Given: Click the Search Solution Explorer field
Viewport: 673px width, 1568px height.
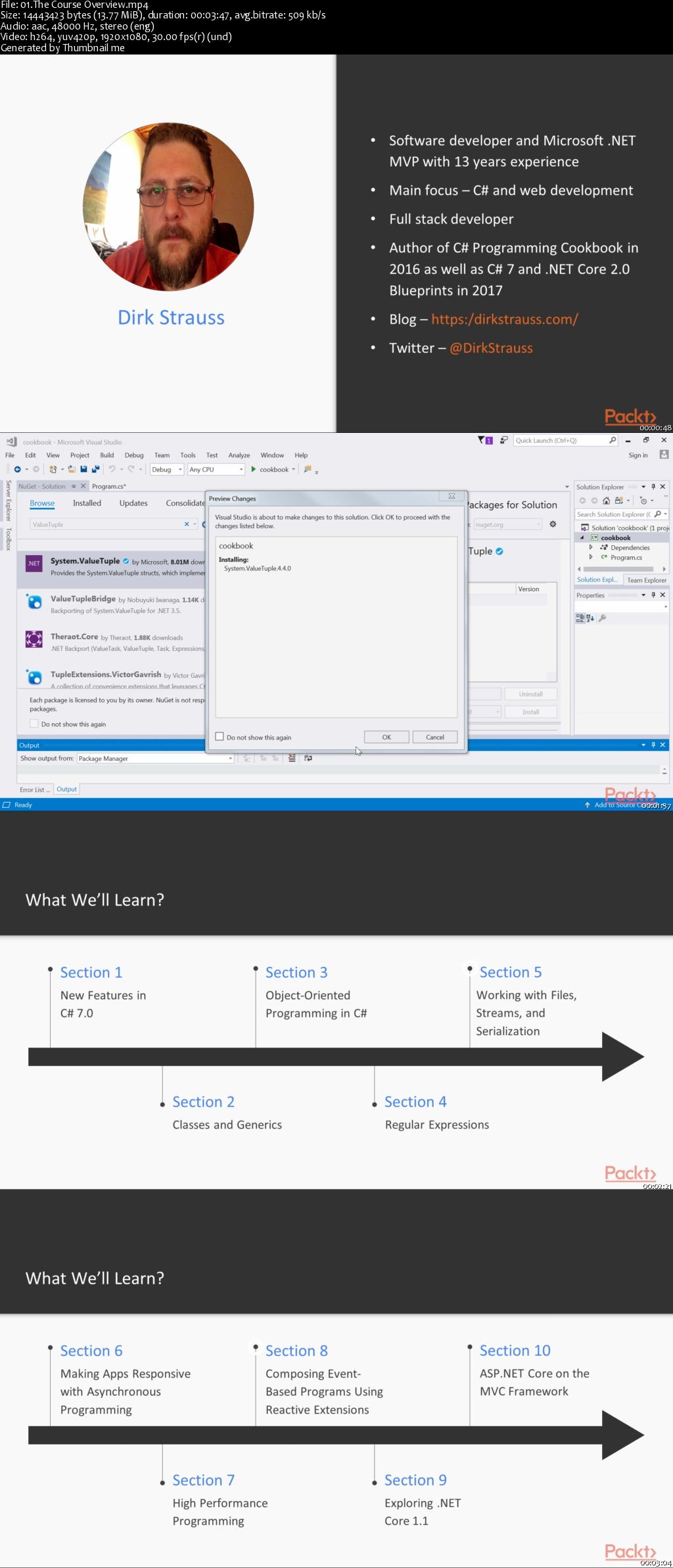Looking at the screenshot, I should click(622, 514).
